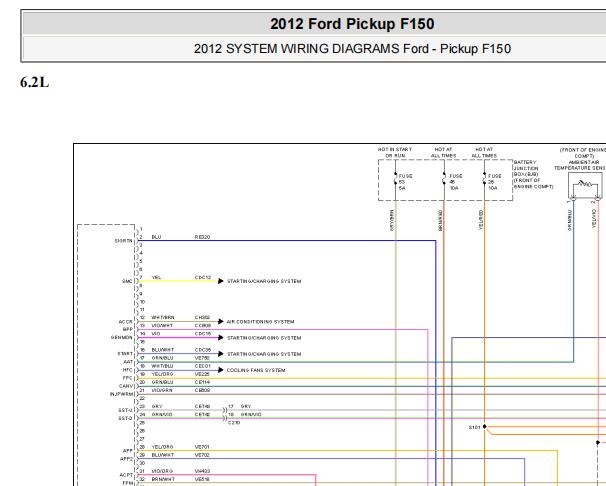Click the Ambient Air Temperature Sensor symbol
The height and width of the screenshot is (486, 606).
(x=585, y=186)
